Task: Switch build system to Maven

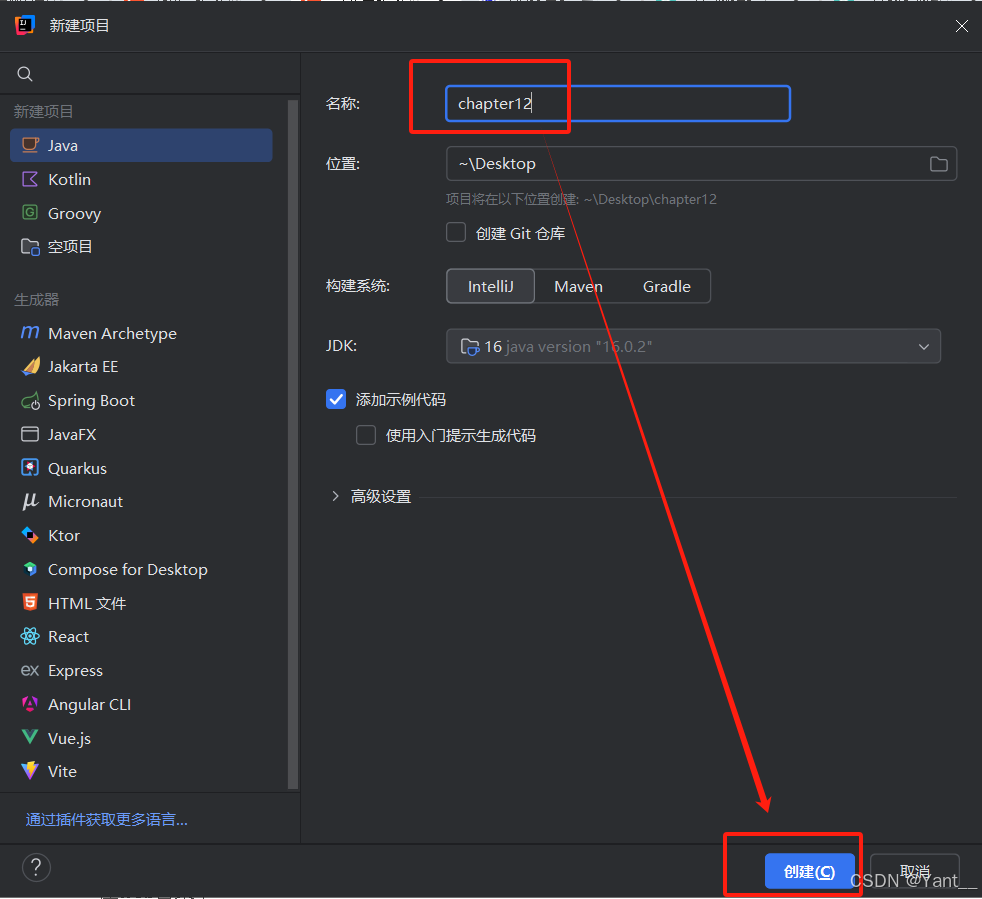Action: (578, 286)
